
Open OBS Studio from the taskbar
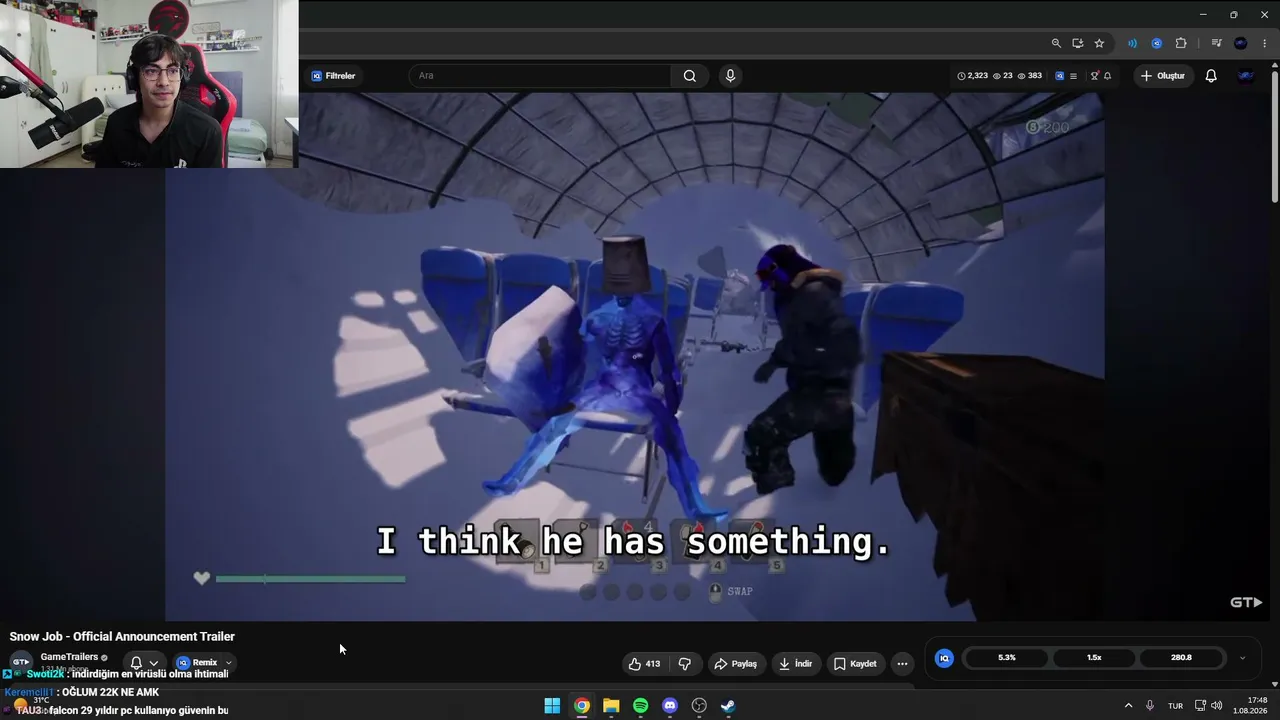pyautogui.click(x=699, y=706)
